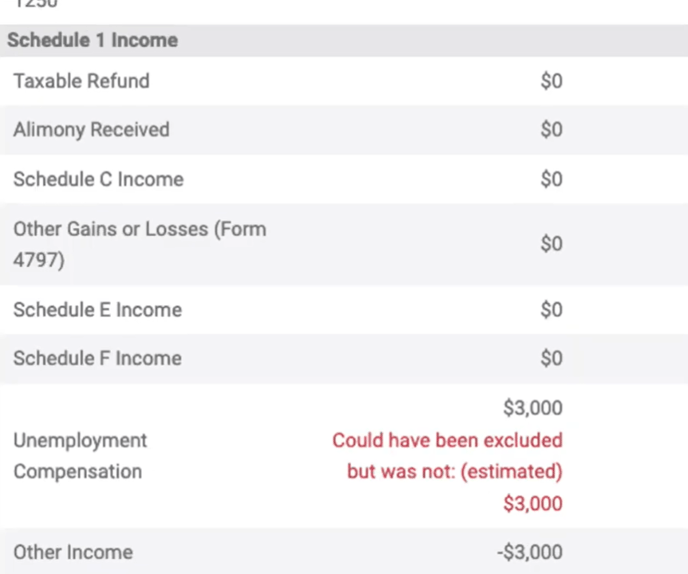This screenshot has width=688, height=574.
Task: Click the -$3,000 Other Income value
Action: point(530,552)
